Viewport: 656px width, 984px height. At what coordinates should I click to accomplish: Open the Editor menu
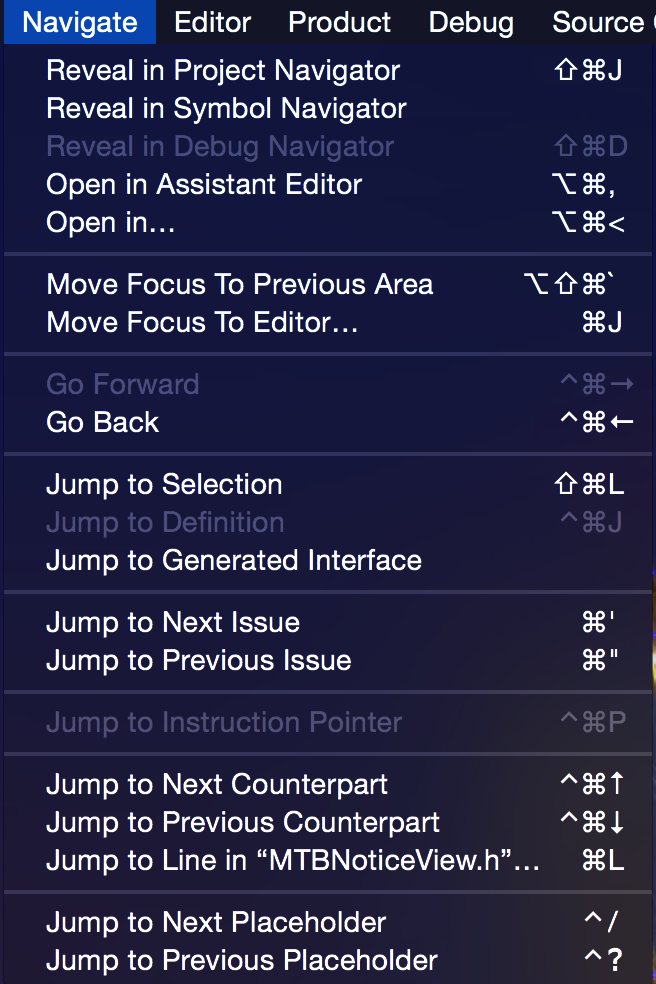pos(212,22)
